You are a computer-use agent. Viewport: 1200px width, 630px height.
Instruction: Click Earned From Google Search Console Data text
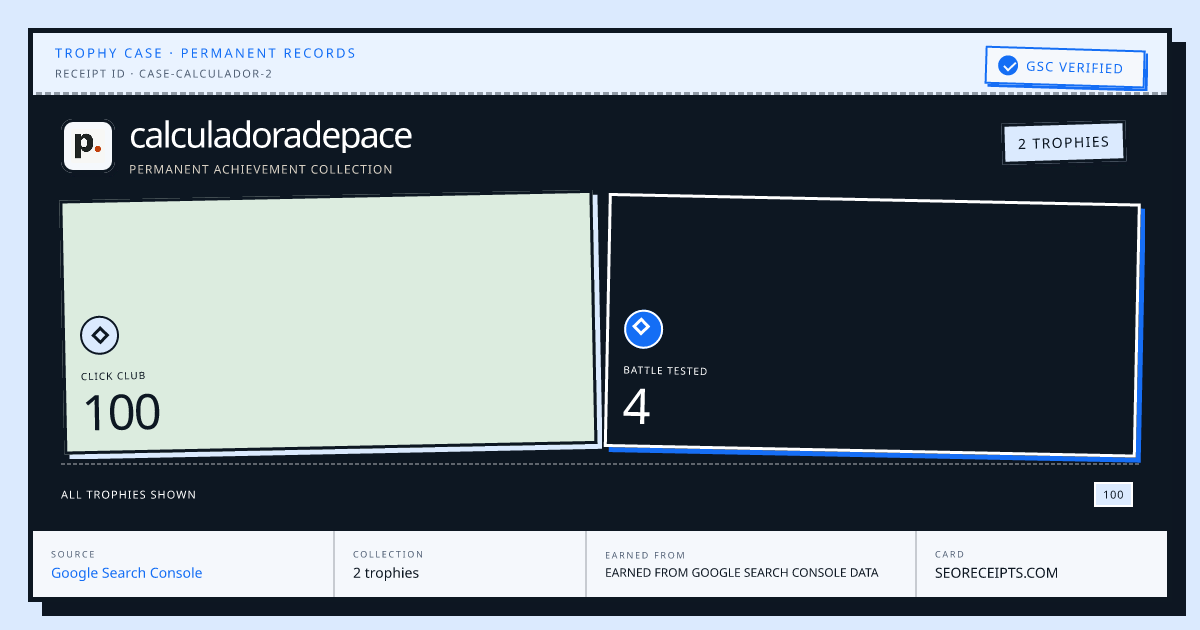click(742, 573)
